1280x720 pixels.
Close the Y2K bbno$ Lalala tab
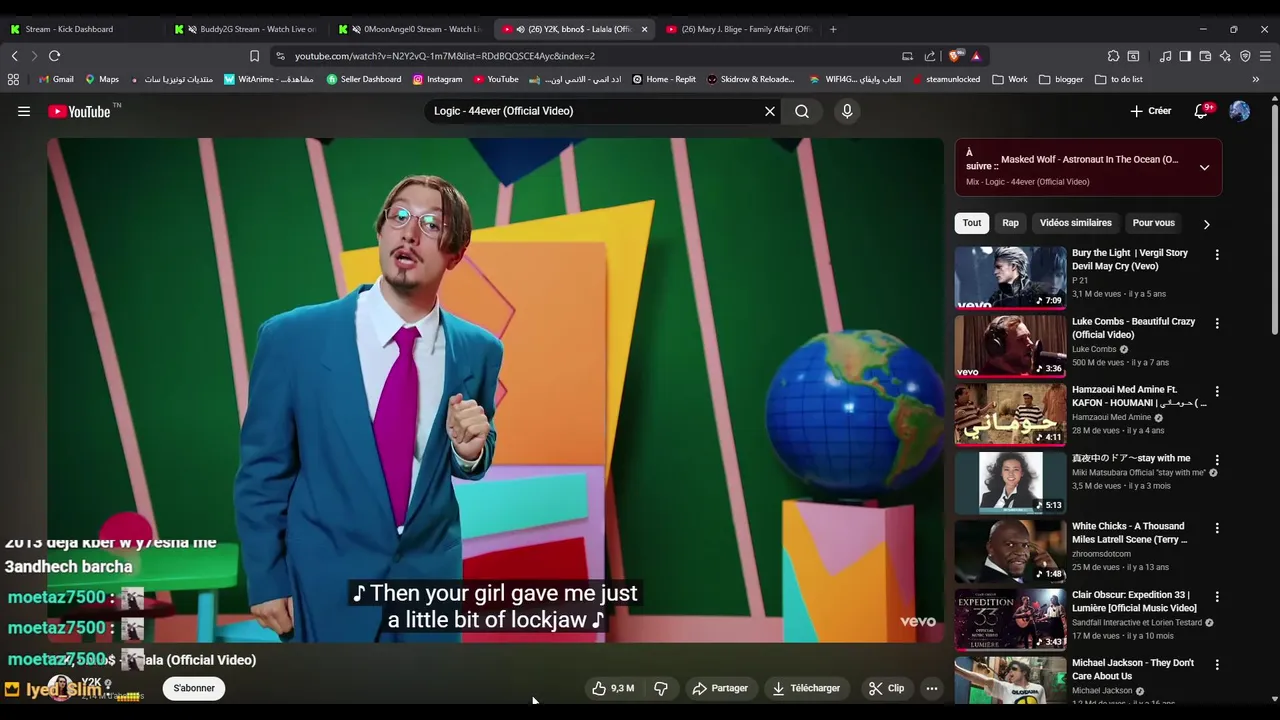pos(644,29)
